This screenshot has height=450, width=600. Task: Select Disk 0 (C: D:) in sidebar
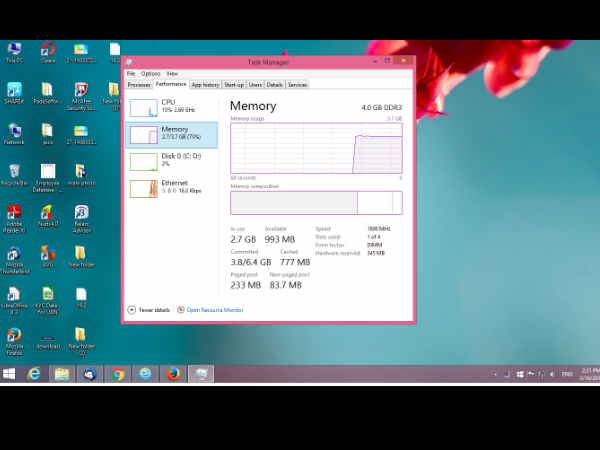tap(171, 161)
